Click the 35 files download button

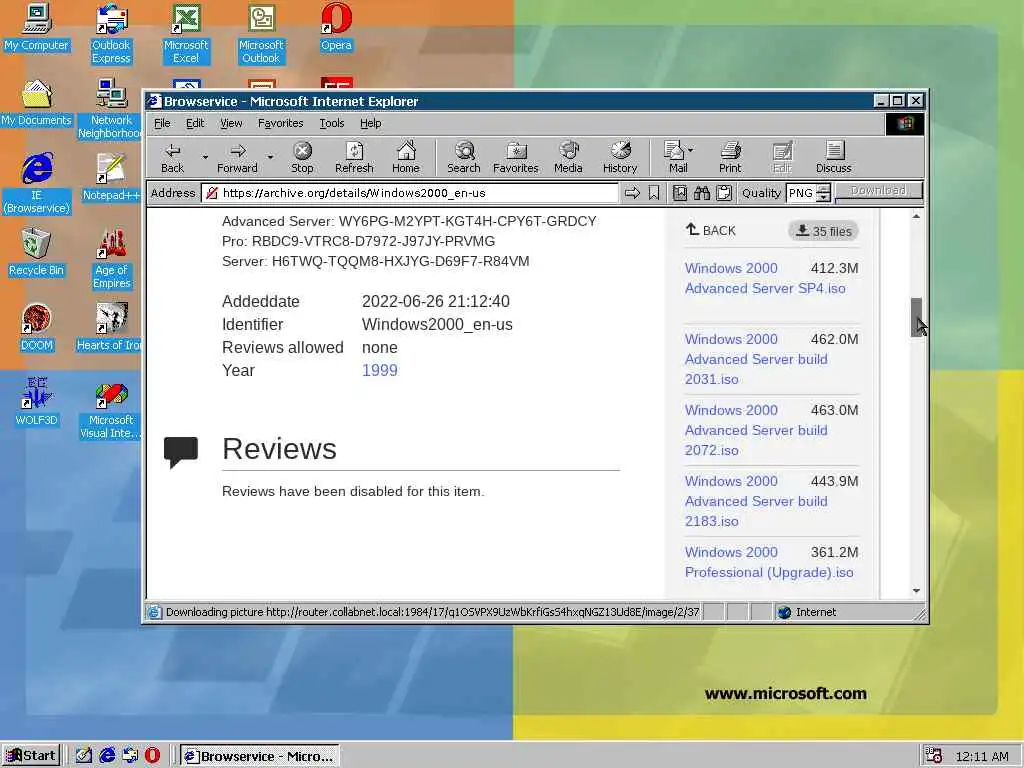pyautogui.click(x=823, y=231)
